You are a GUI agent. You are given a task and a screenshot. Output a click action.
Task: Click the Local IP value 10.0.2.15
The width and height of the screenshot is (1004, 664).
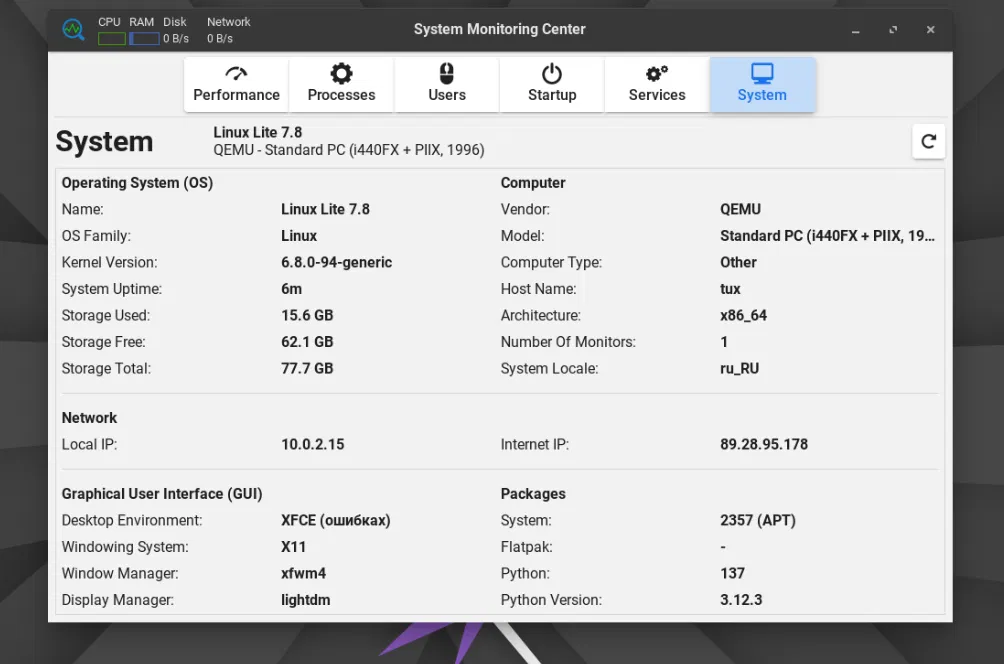click(x=312, y=444)
